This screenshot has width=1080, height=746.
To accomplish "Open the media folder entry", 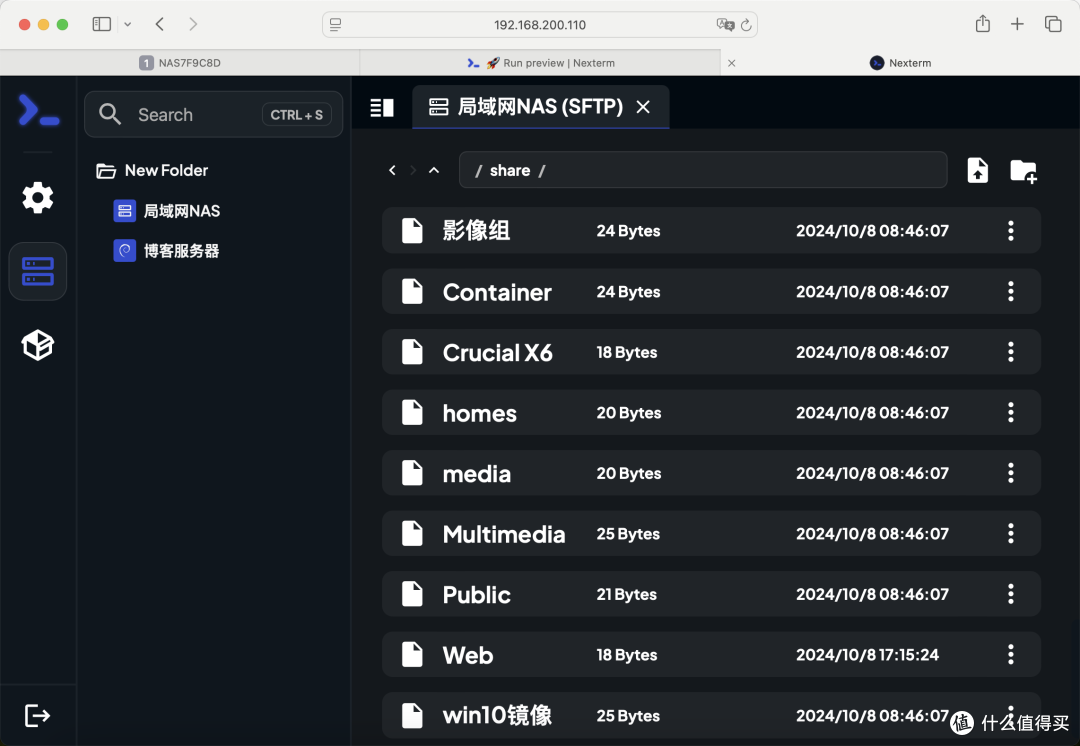I will pyautogui.click(x=479, y=473).
